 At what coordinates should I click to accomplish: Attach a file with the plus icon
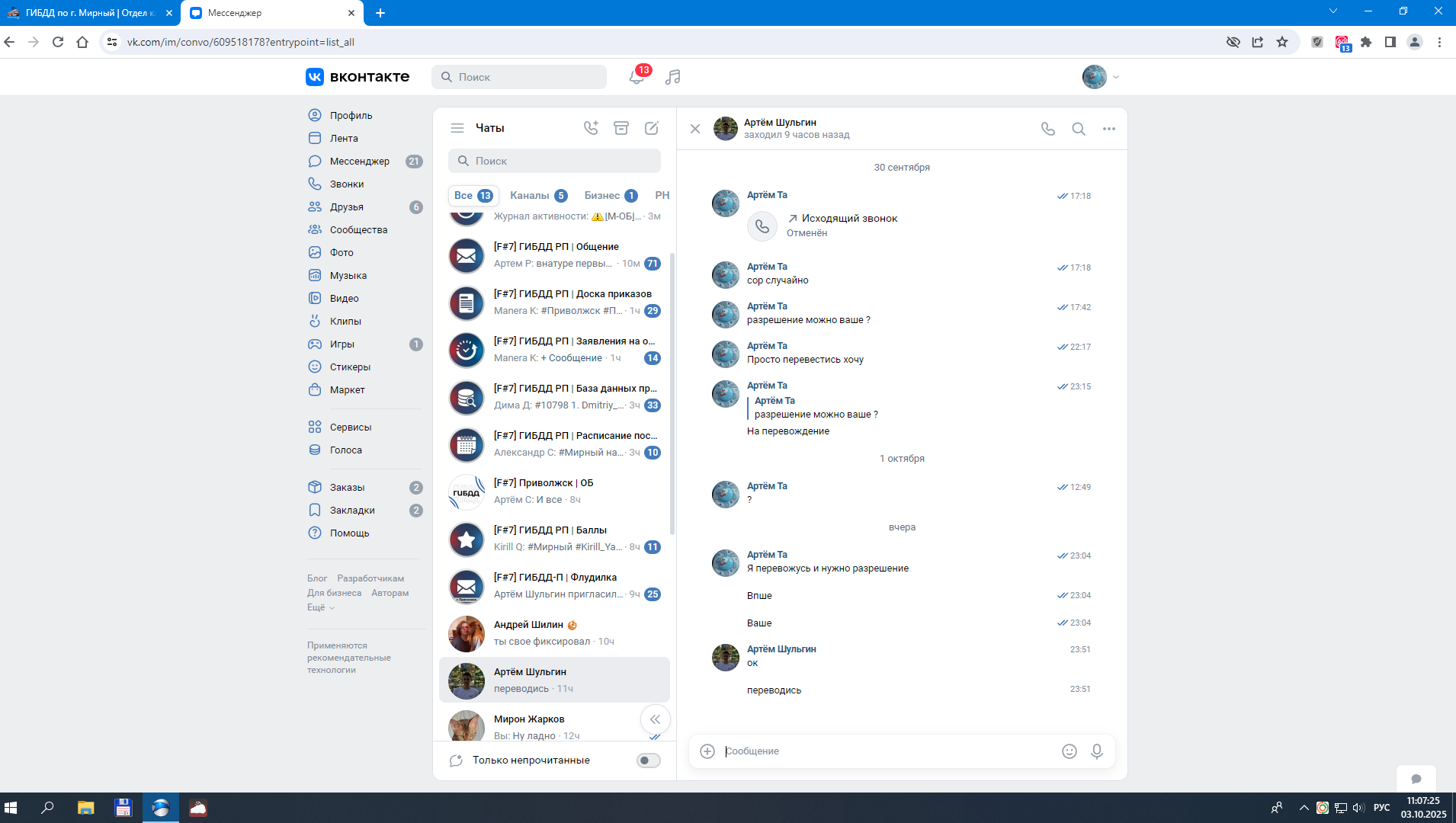coord(707,751)
